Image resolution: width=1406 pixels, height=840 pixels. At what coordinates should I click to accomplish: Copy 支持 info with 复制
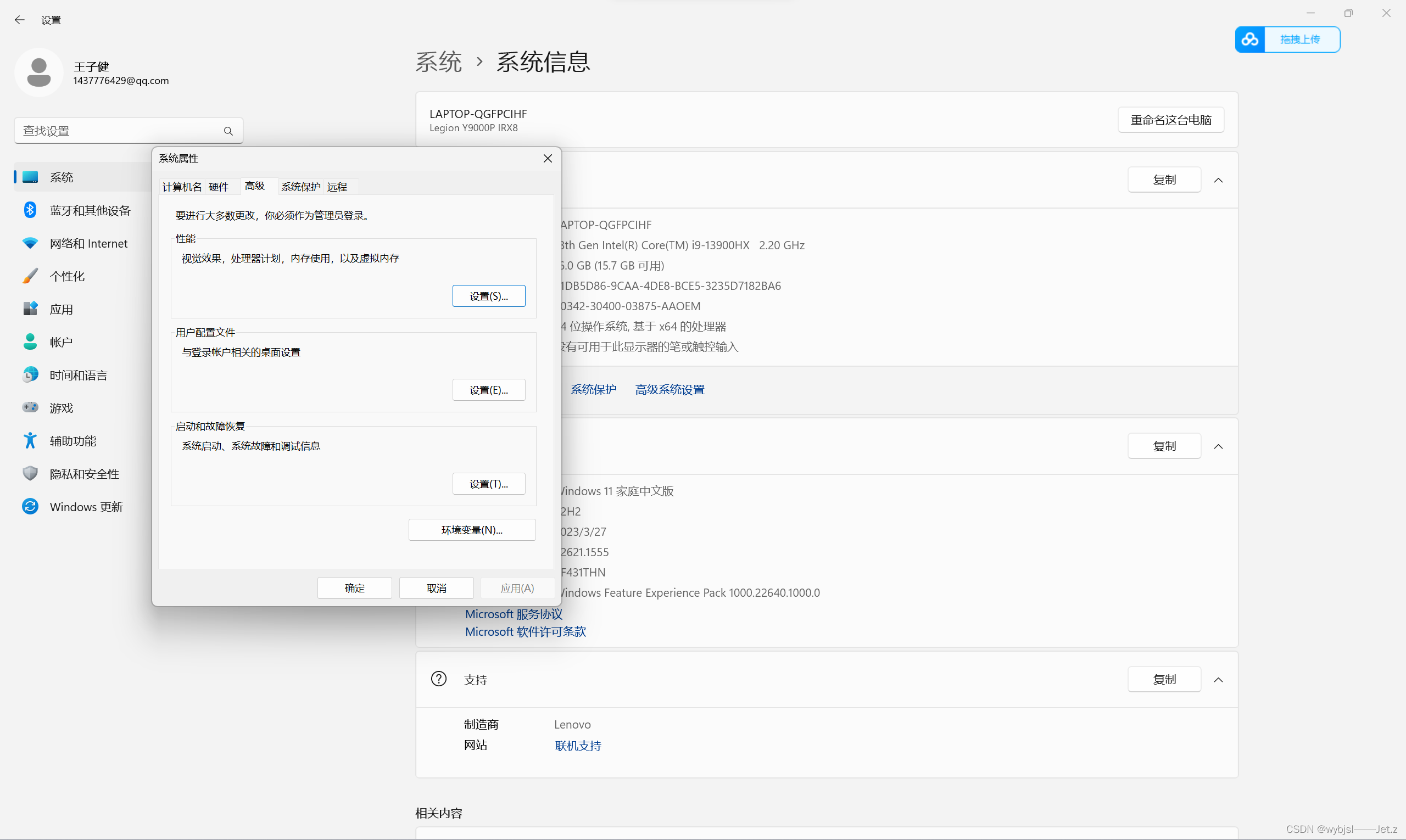pyautogui.click(x=1164, y=680)
